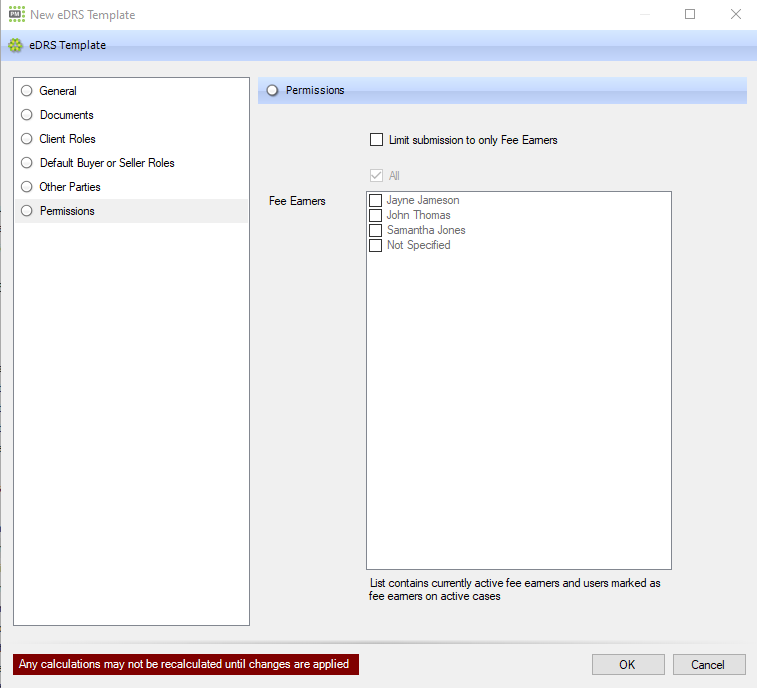This screenshot has width=757, height=688.
Task: Click the app icon in title bar
Action: 16,14
